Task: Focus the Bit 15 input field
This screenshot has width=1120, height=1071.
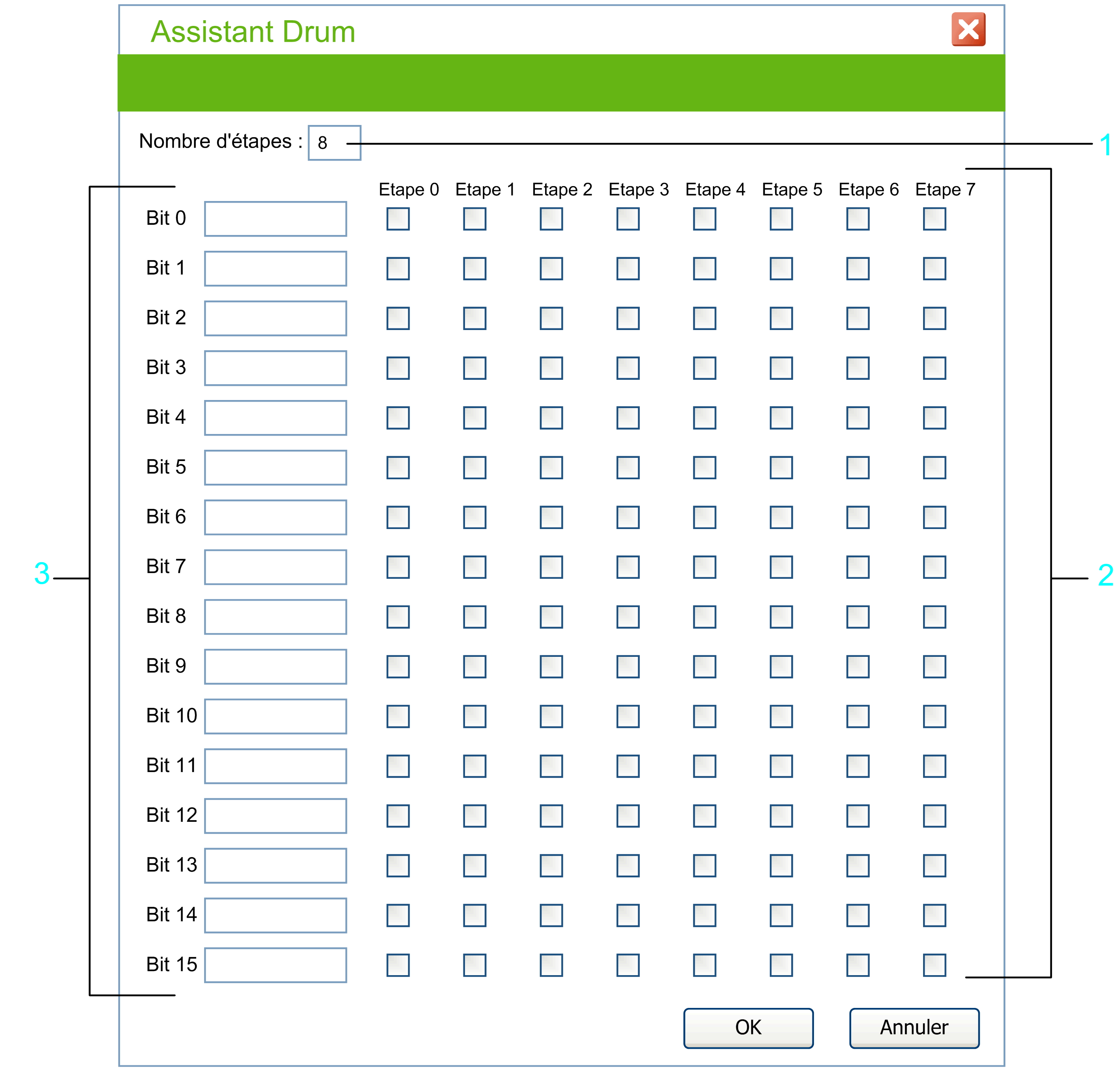Action: click(276, 965)
